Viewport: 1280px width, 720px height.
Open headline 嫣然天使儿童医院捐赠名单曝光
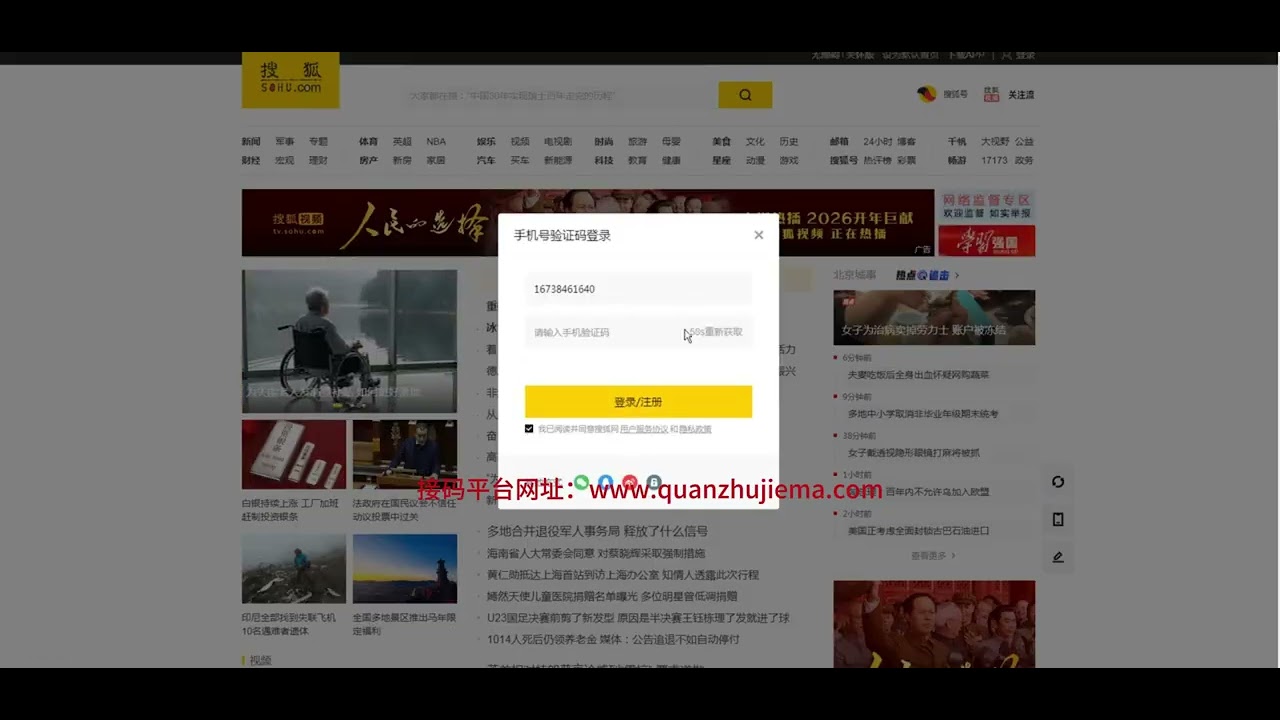pos(612,596)
